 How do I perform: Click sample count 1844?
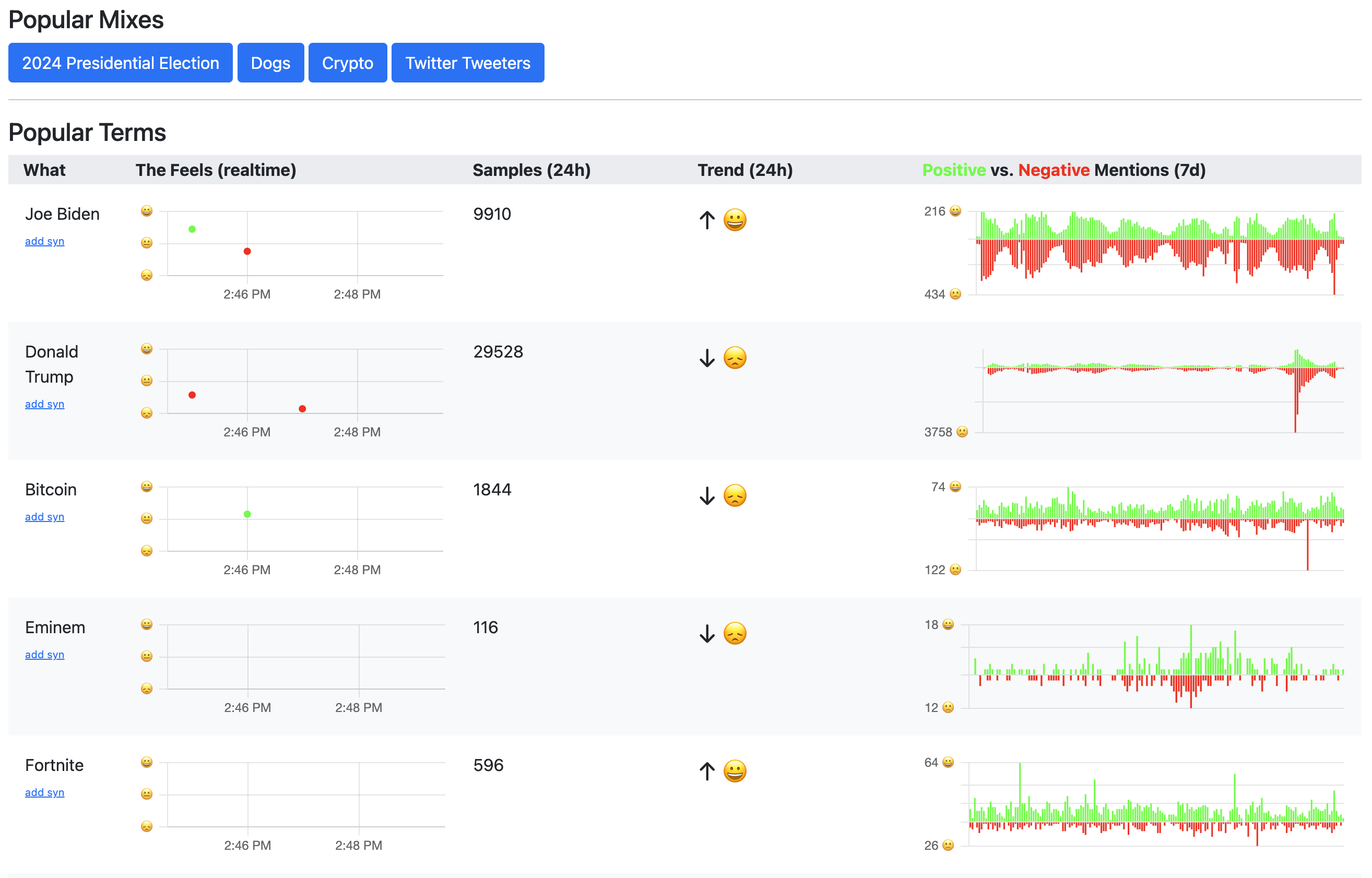coord(492,490)
